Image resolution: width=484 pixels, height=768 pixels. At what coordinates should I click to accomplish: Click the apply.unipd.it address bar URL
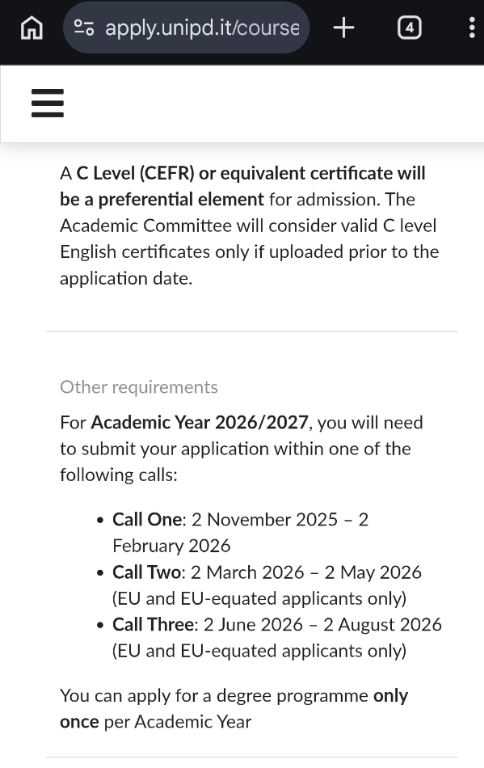(202, 27)
